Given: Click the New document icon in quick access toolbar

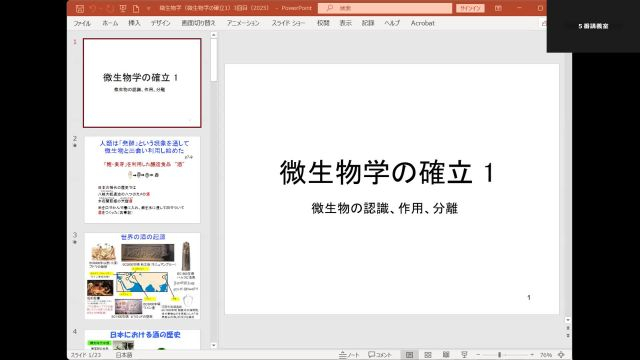Looking at the screenshot, I should [x=136, y=8].
